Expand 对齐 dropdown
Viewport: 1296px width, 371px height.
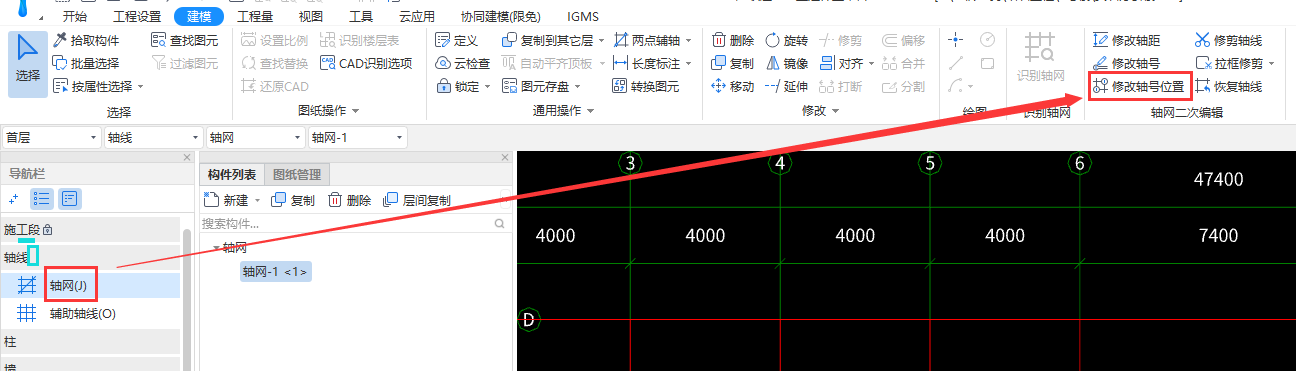click(x=871, y=63)
